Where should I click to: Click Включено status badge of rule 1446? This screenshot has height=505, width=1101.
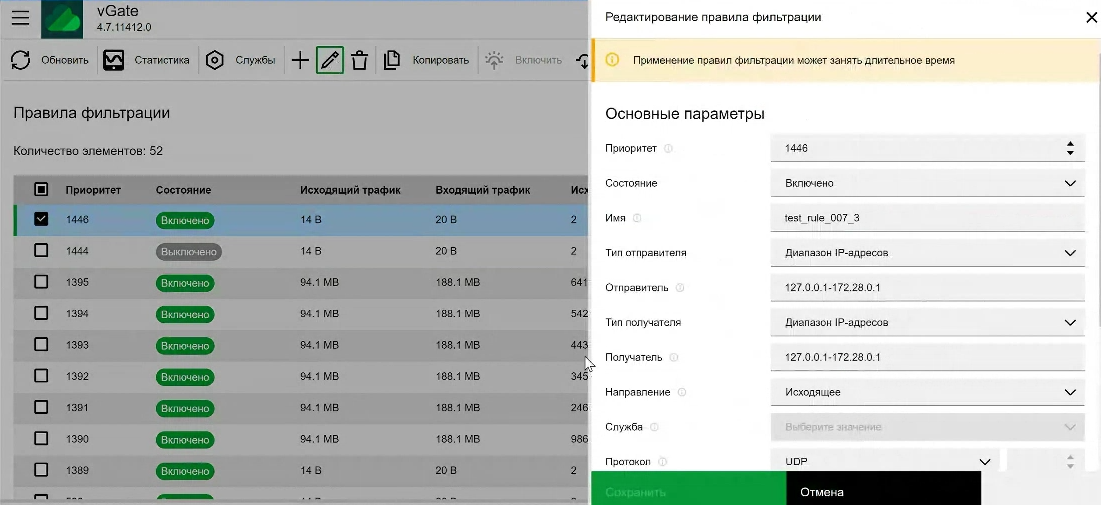tap(185, 221)
